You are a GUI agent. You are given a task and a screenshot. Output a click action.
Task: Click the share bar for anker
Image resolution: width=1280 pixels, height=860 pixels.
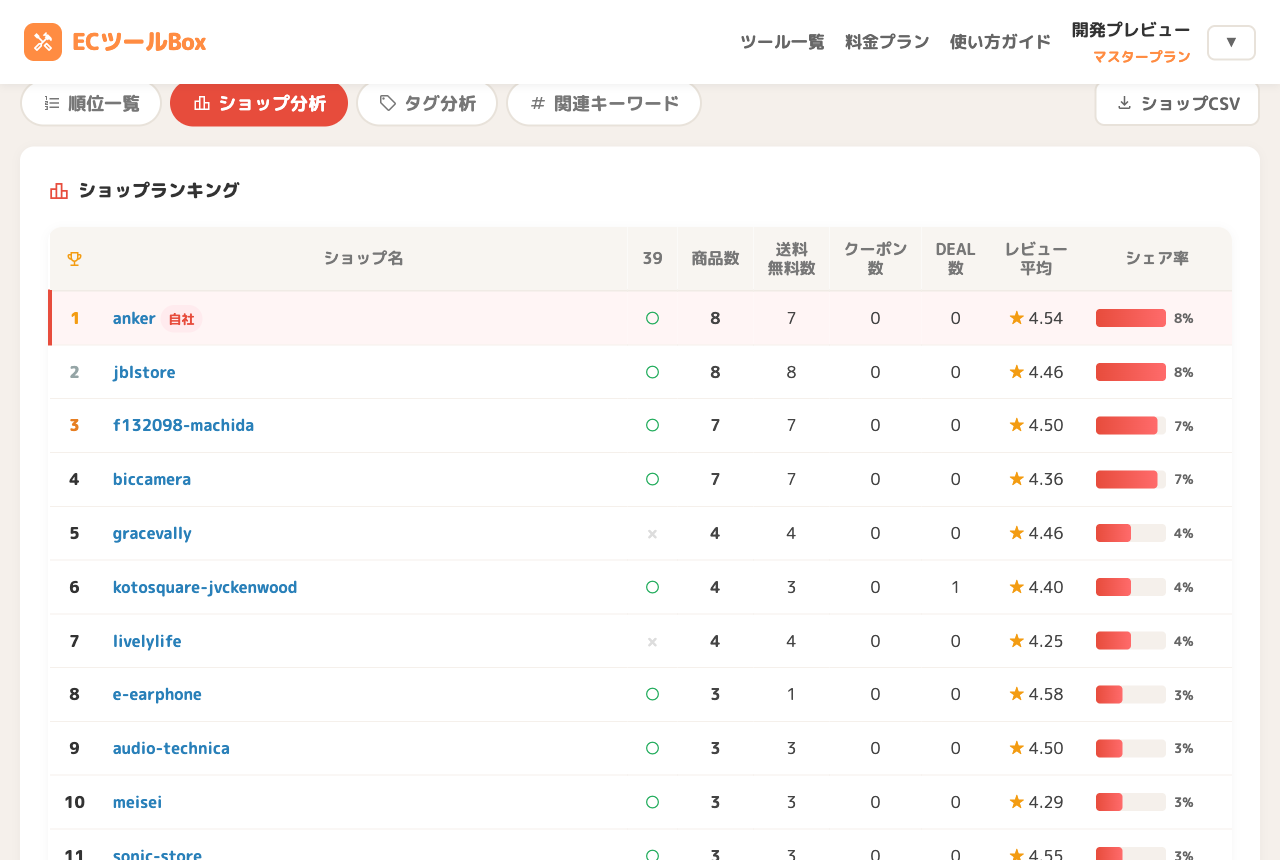click(1131, 318)
